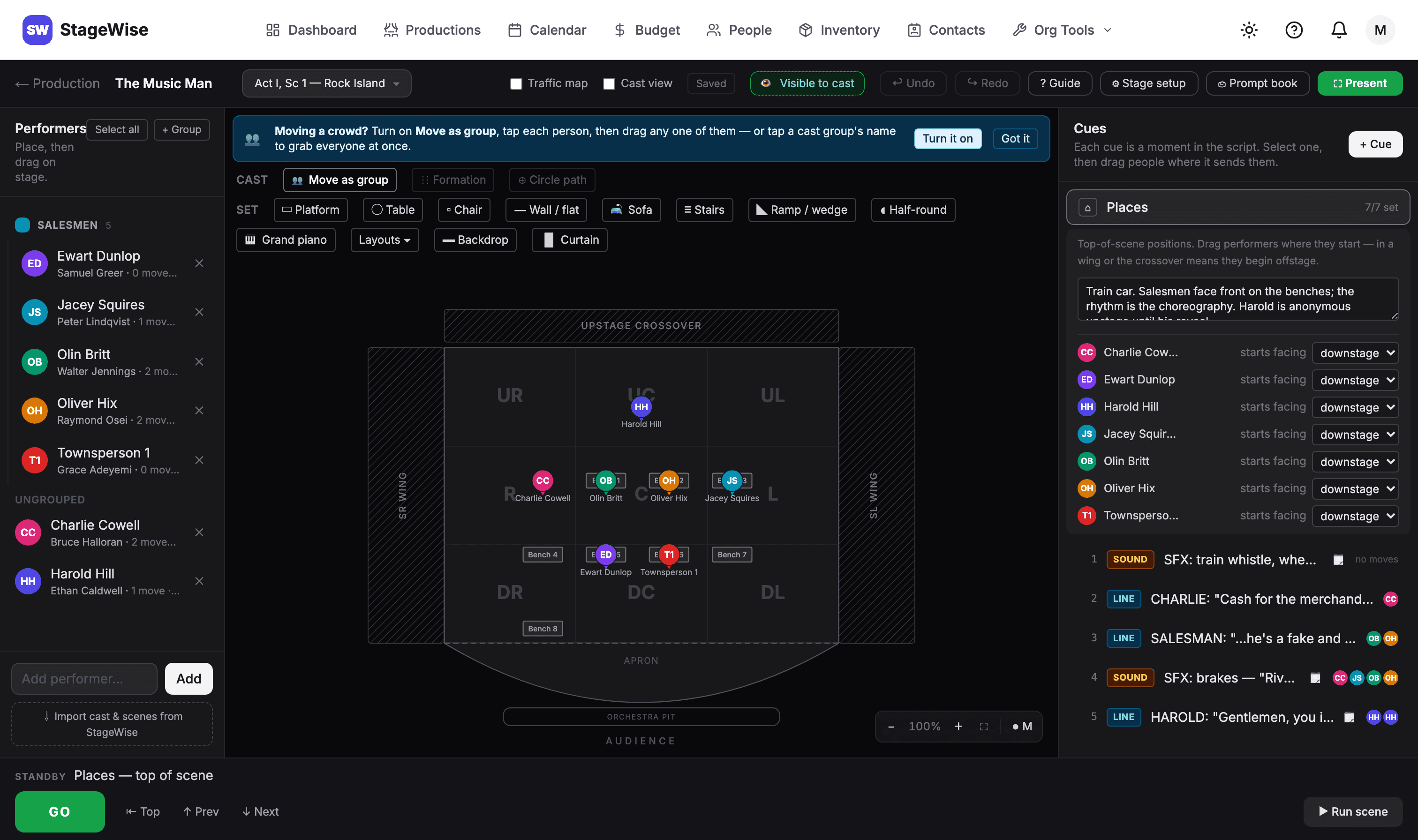Open the note icon on cue 1
The image size is (1418, 840).
click(x=1338, y=559)
